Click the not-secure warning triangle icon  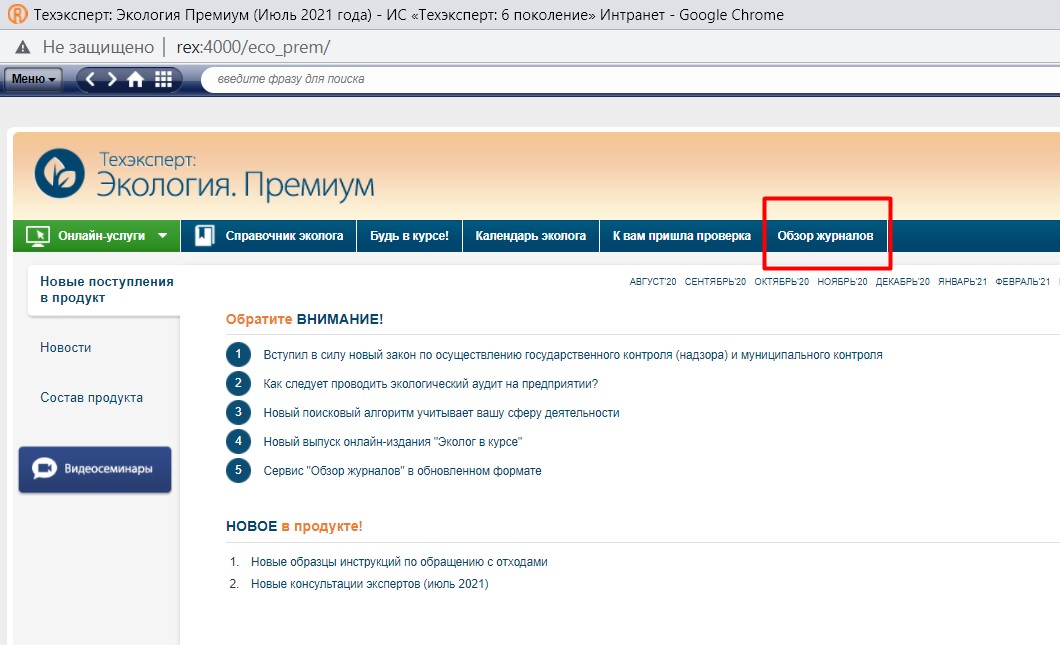tap(23, 47)
